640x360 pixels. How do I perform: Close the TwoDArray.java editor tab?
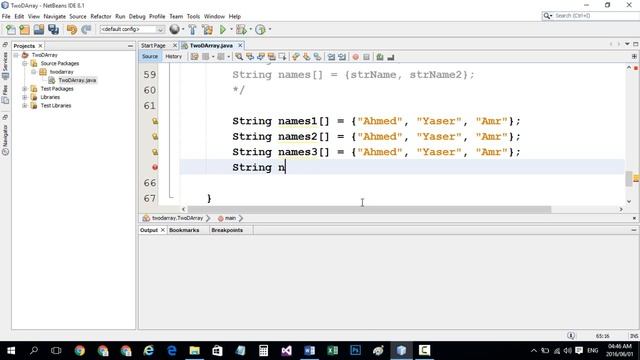pyautogui.click(x=240, y=45)
